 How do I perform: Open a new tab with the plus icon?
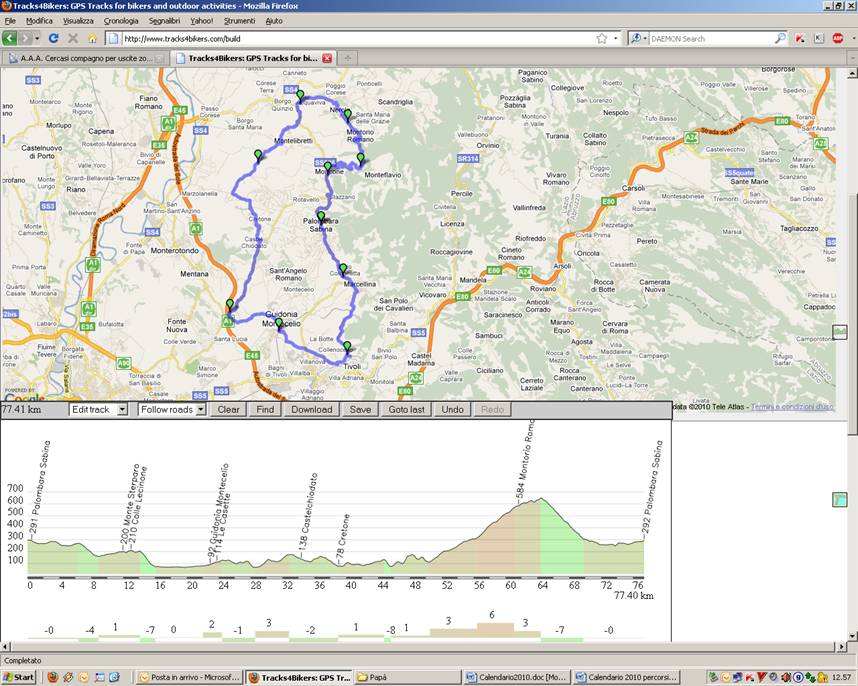click(x=347, y=58)
